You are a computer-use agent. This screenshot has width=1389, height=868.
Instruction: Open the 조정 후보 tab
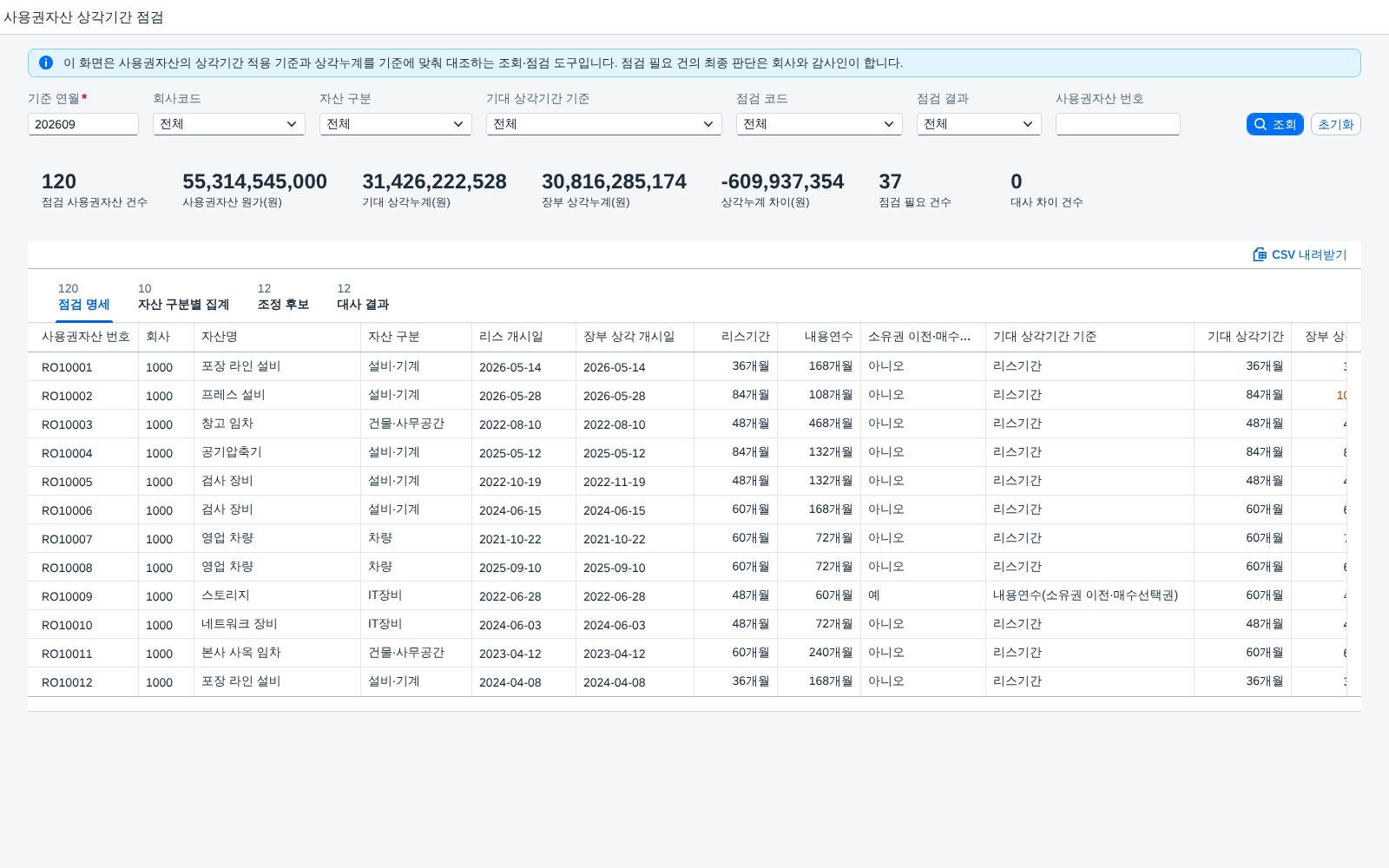pos(283,297)
